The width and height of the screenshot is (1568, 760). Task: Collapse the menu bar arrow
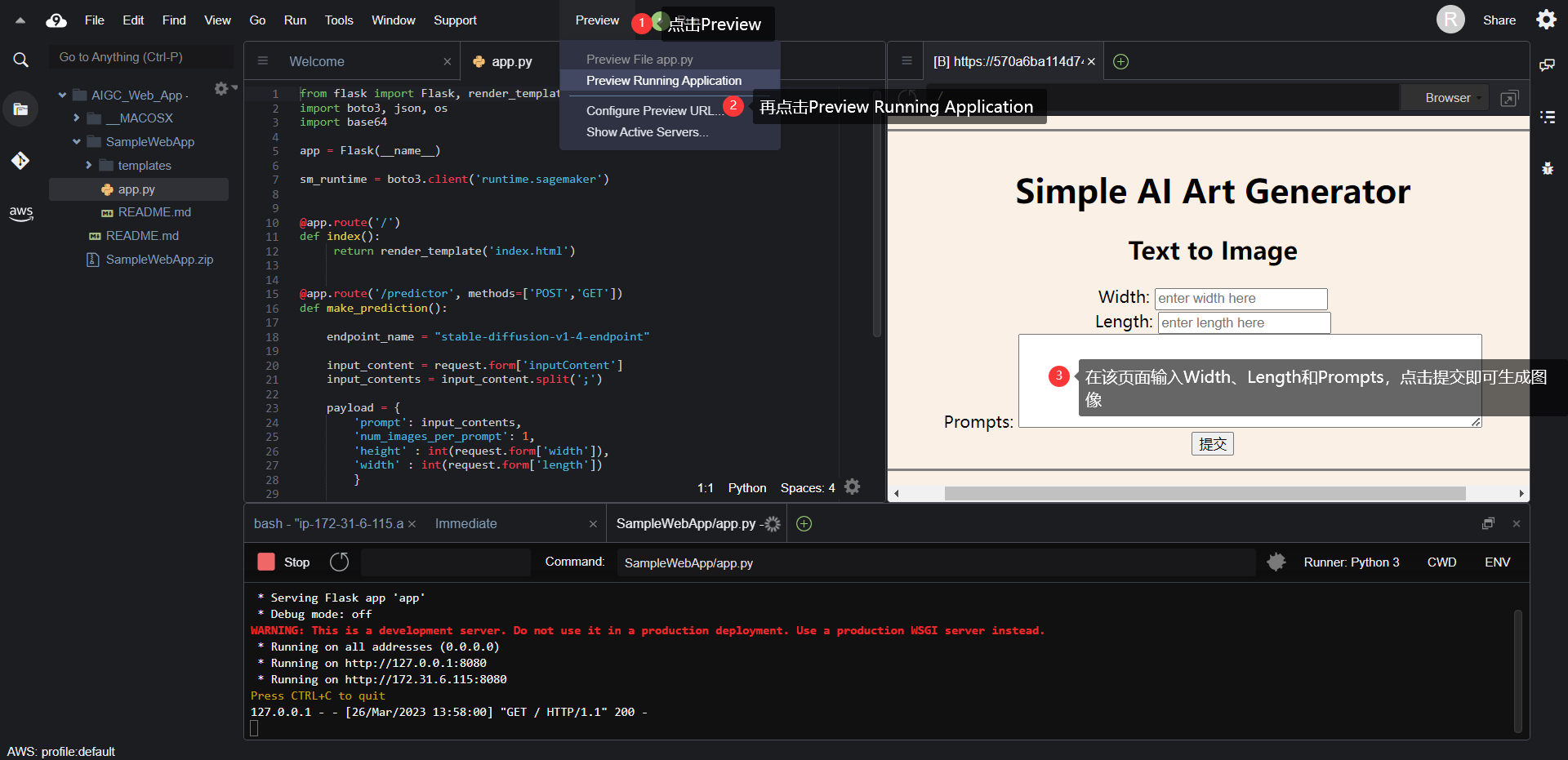(x=20, y=20)
